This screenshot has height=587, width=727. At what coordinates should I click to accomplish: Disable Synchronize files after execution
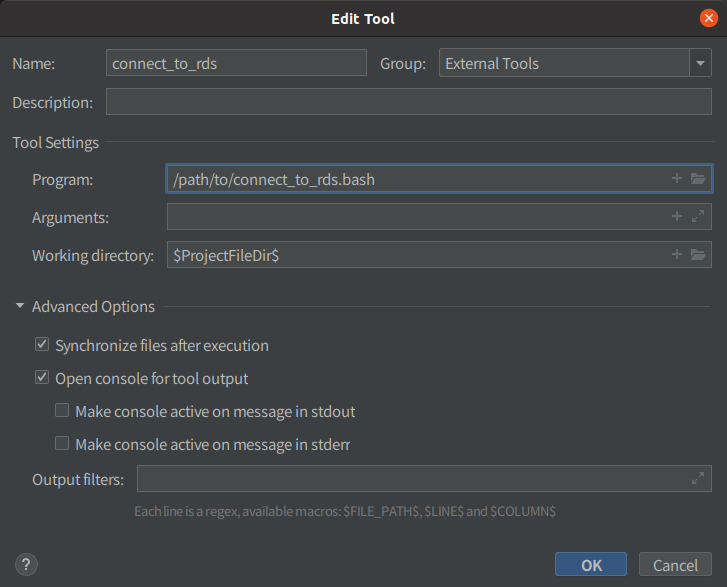pos(42,346)
